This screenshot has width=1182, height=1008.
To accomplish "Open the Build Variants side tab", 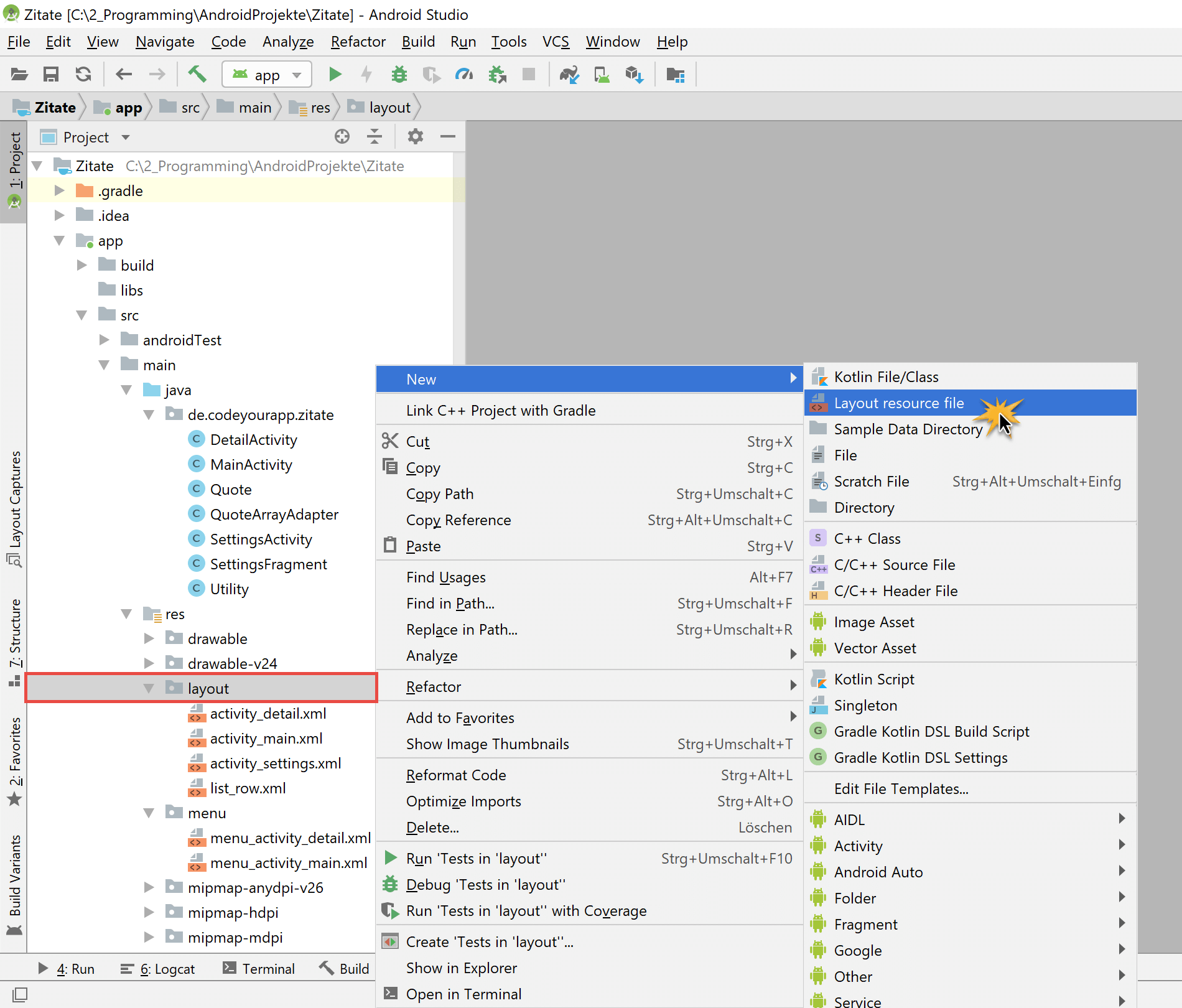I will coord(14,885).
